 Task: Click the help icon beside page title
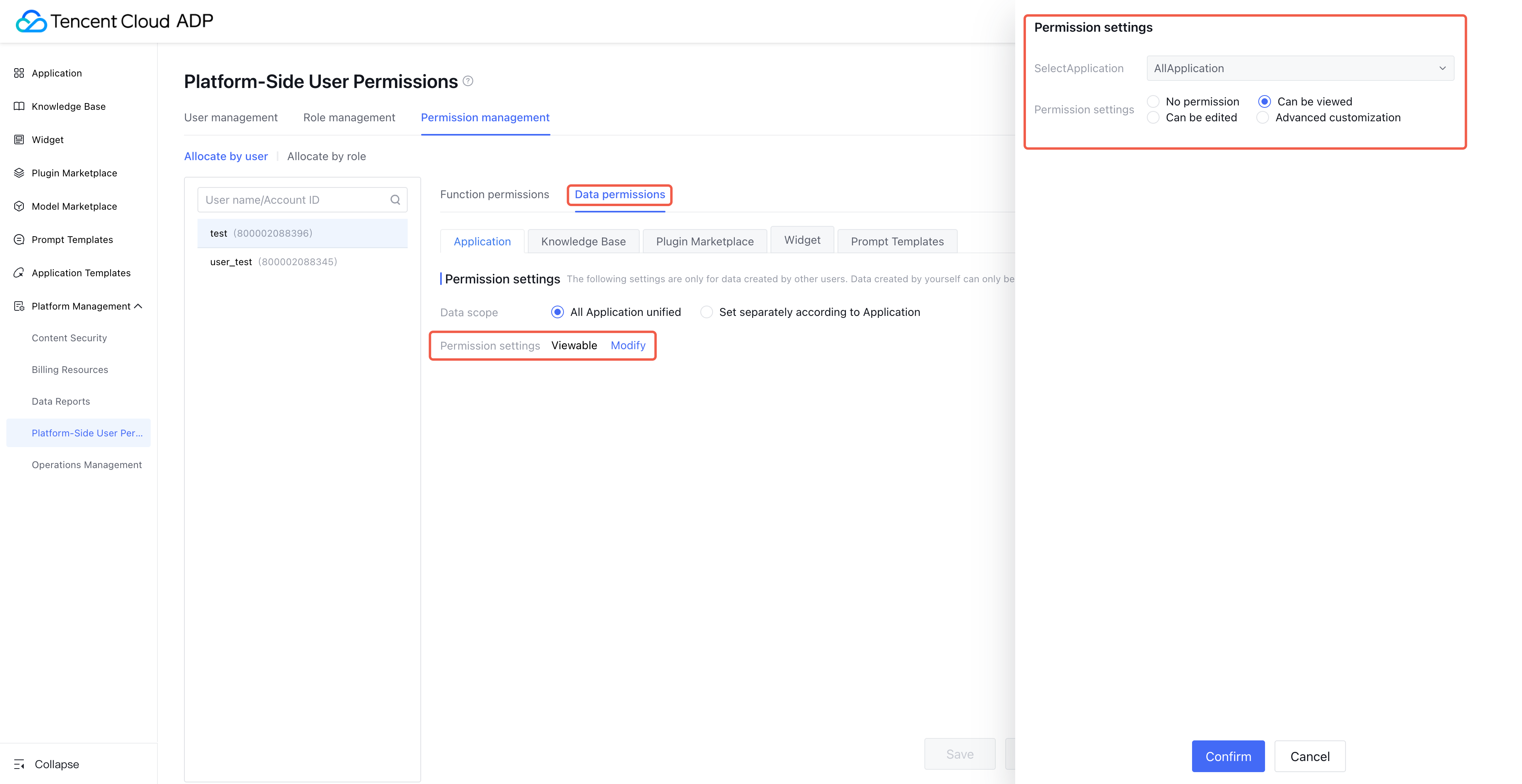[x=468, y=81]
